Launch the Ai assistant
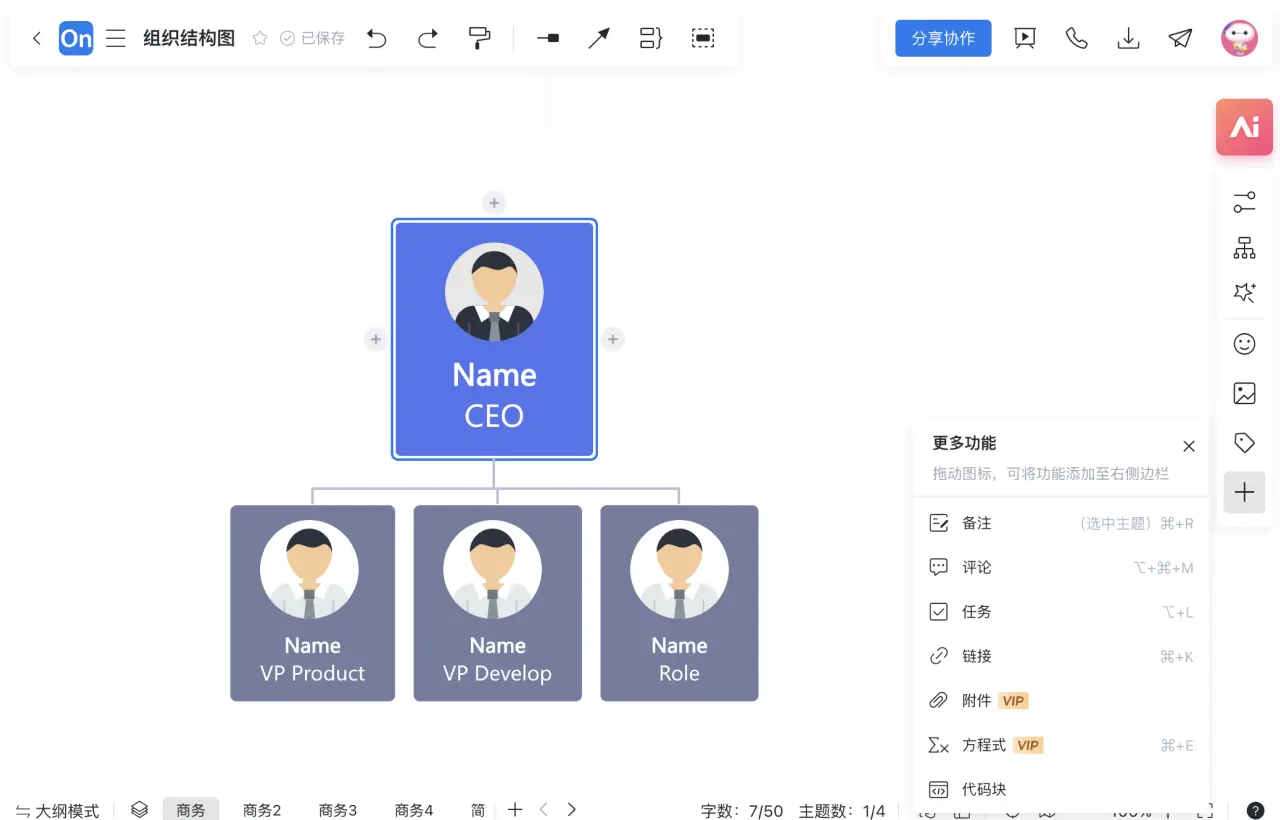 pos(1244,127)
